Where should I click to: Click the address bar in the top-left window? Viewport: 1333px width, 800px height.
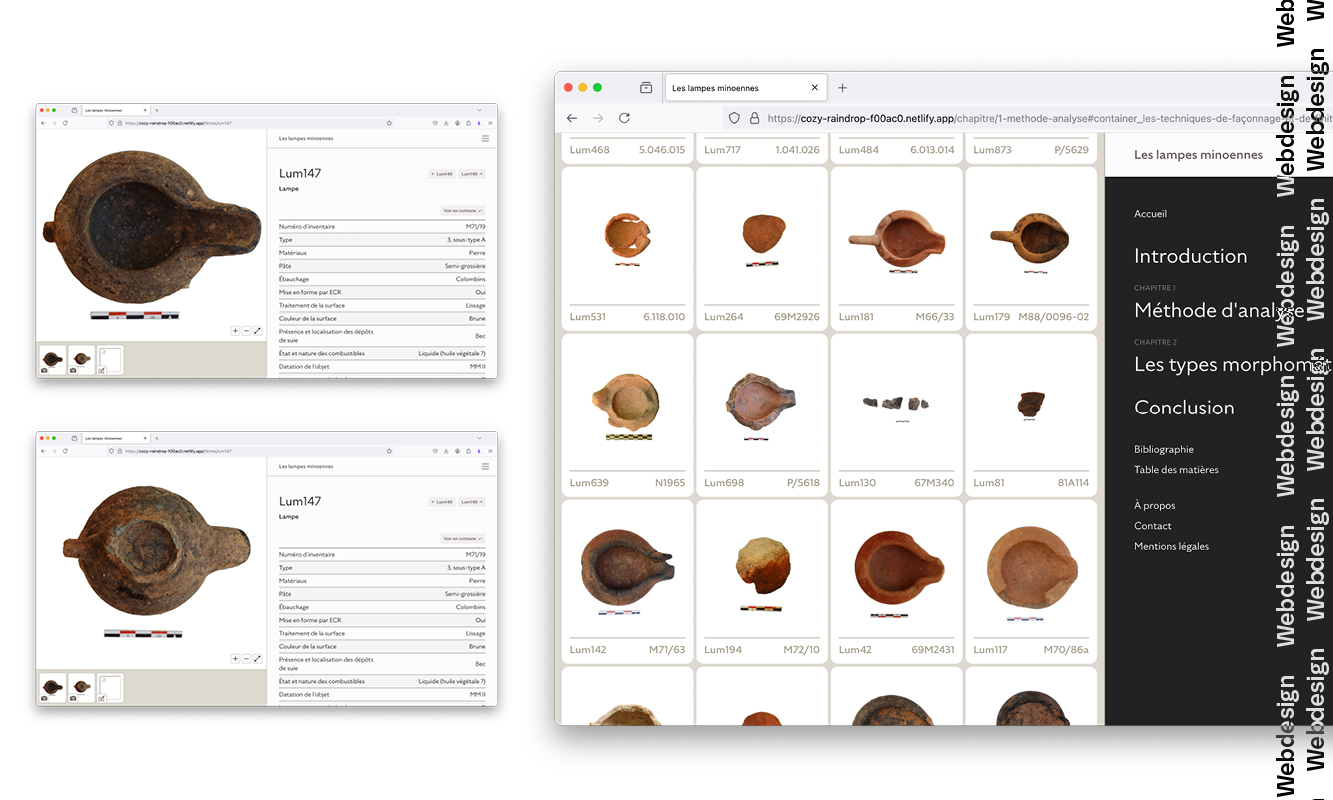tap(250, 123)
